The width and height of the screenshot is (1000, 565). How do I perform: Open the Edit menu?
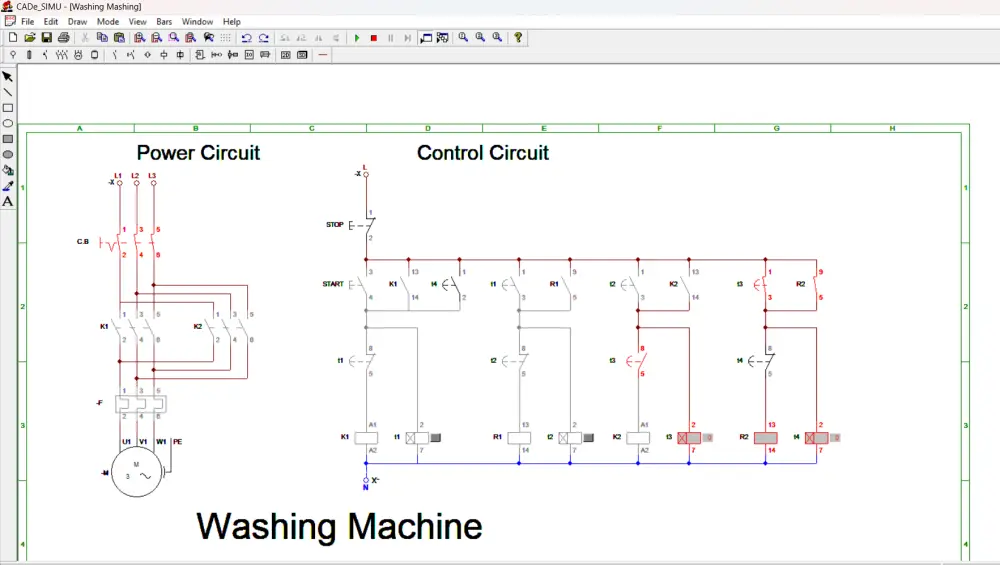tap(51, 21)
